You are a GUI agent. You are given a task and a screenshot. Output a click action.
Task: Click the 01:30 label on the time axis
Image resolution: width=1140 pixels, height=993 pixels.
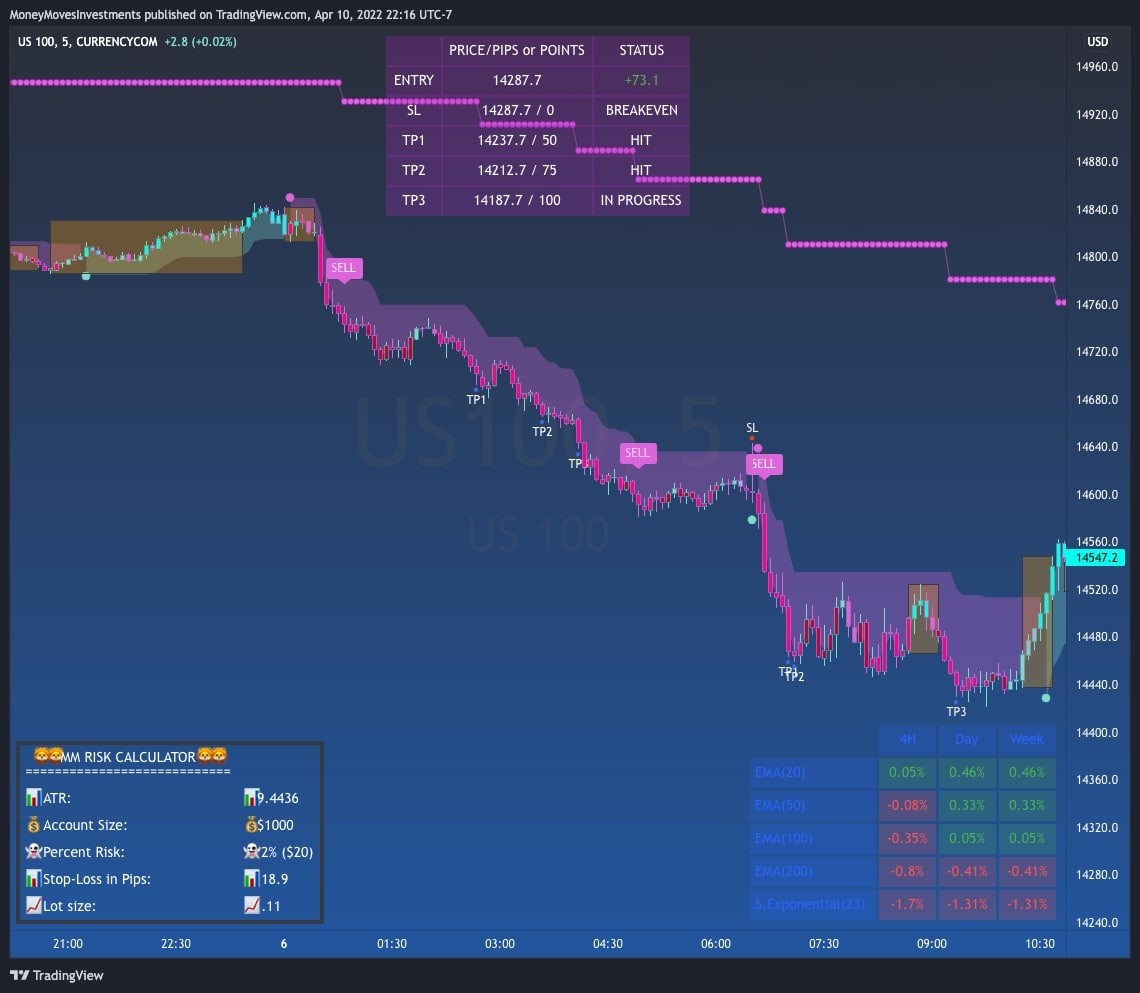pyautogui.click(x=392, y=944)
